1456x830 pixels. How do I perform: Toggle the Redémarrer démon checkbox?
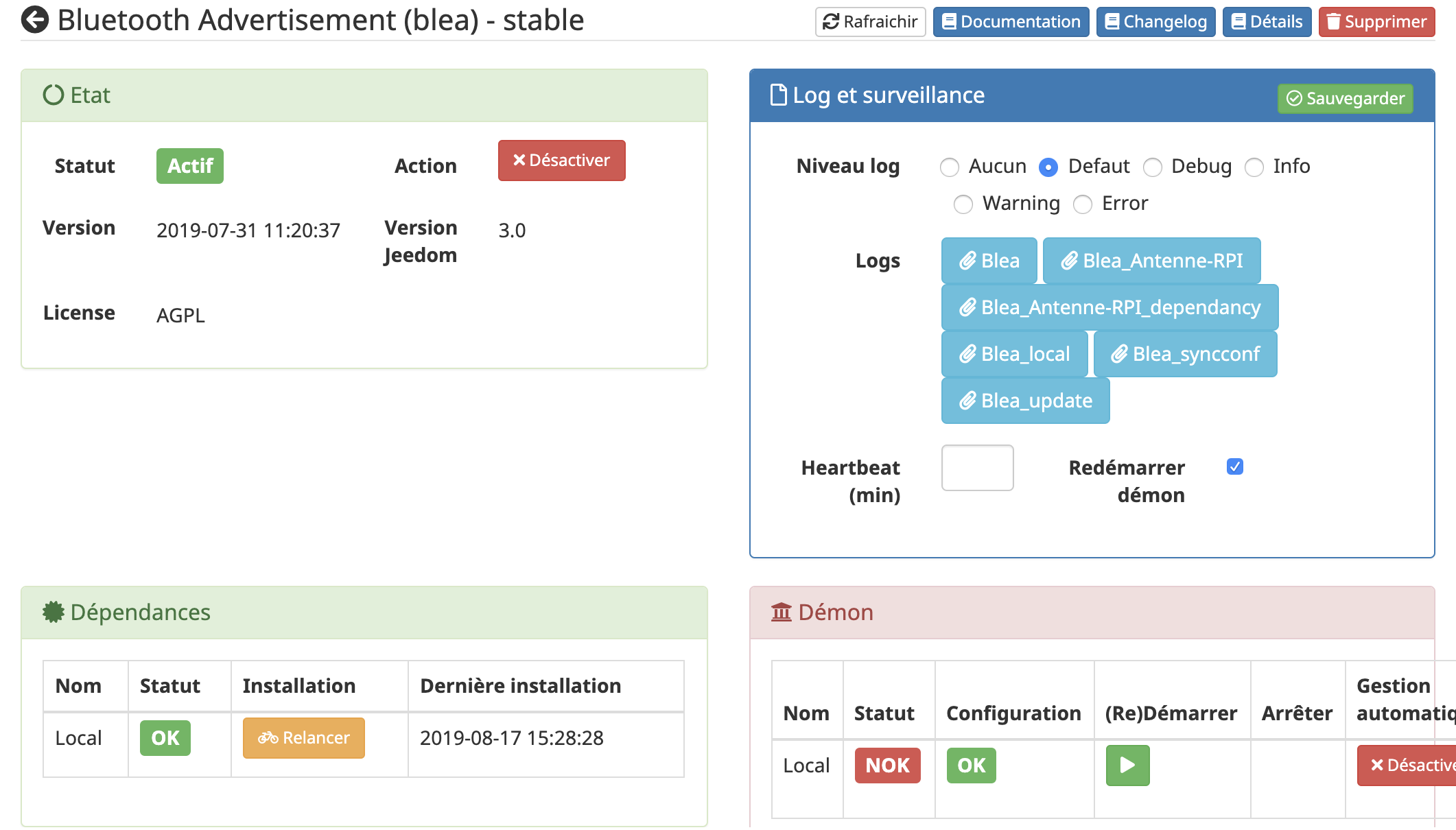click(1235, 467)
